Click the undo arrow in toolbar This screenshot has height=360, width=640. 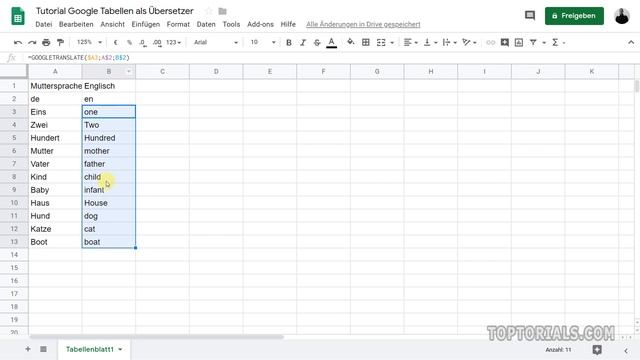click(x=18, y=42)
